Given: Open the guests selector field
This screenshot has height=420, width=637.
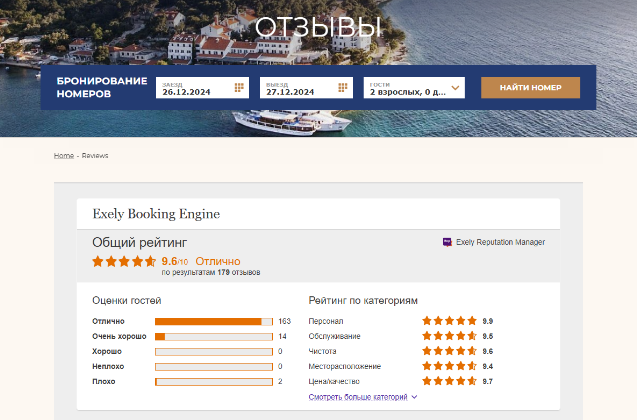Looking at the screenshot, I should 414,88.
